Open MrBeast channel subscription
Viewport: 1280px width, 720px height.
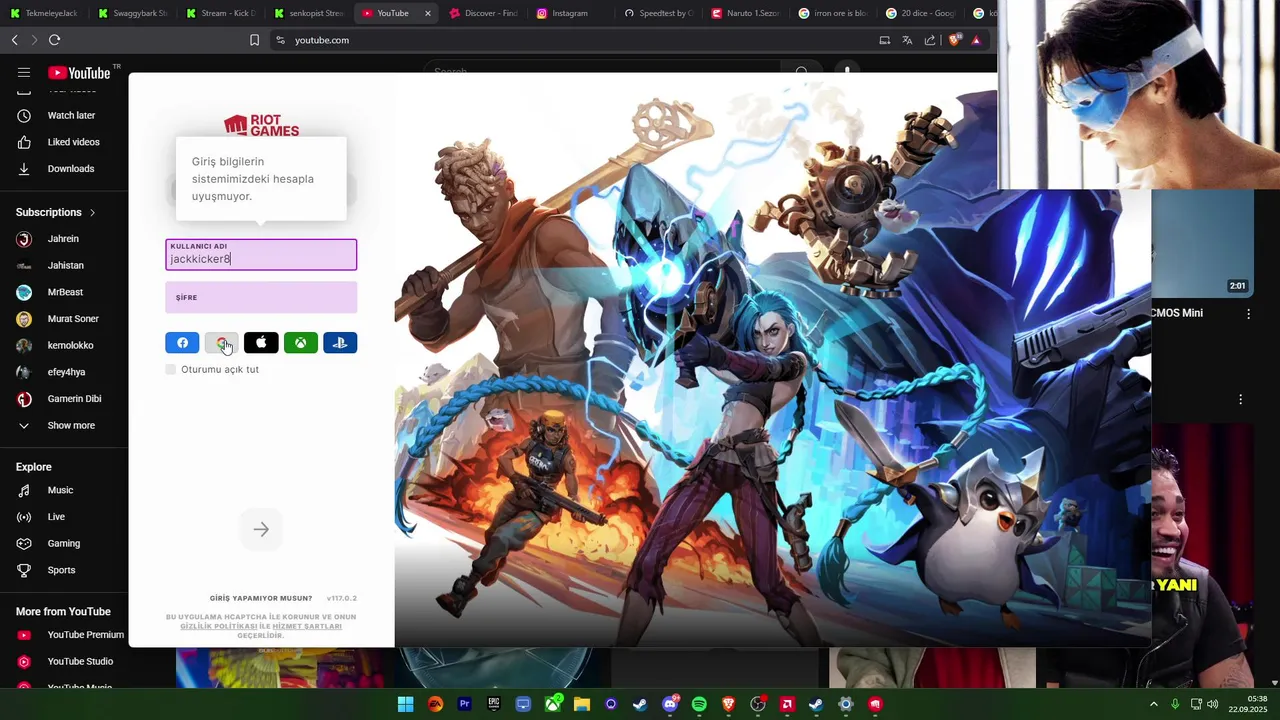pos(64,292)
